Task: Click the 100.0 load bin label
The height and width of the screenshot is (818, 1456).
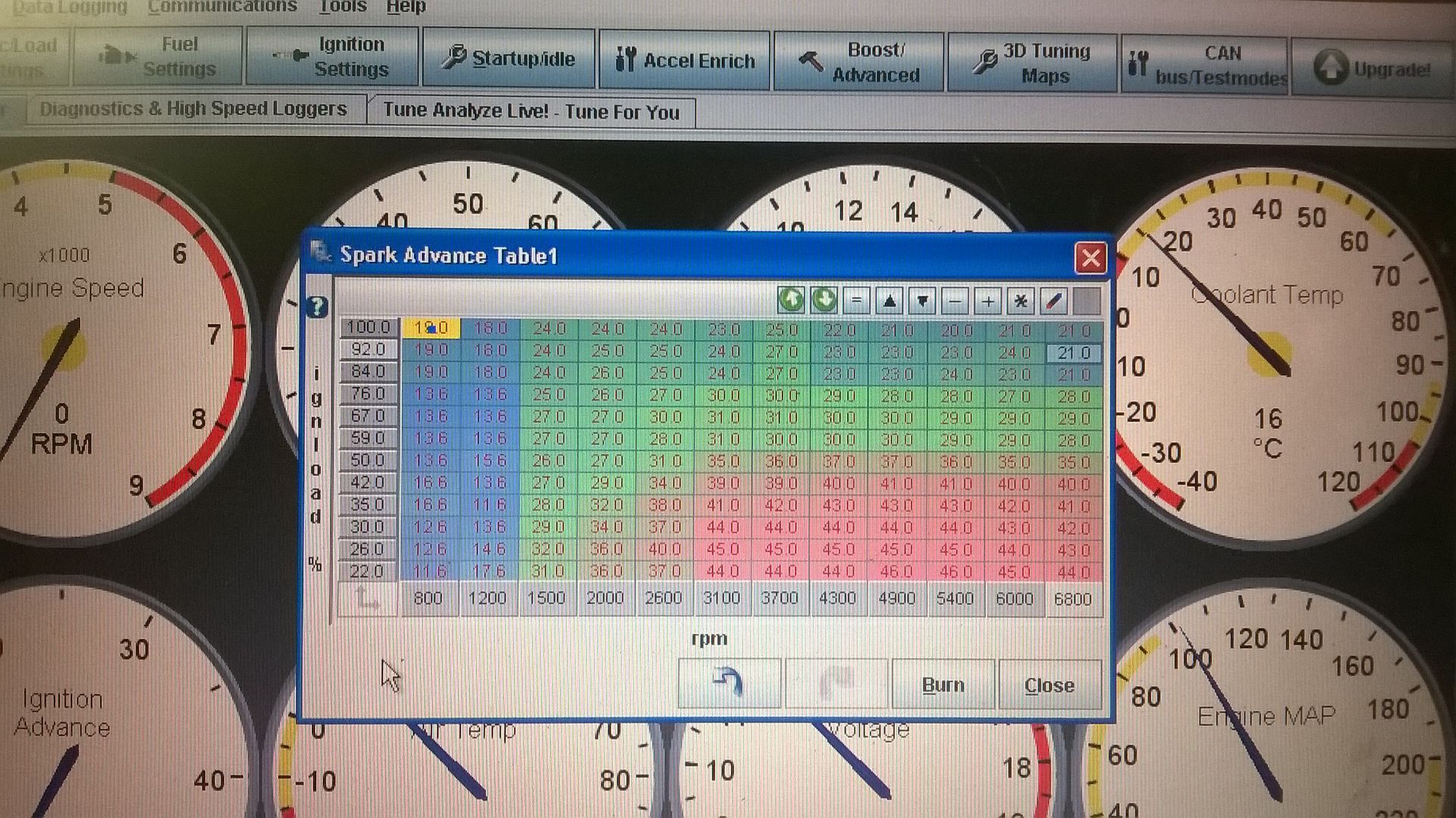Action: 369,328
